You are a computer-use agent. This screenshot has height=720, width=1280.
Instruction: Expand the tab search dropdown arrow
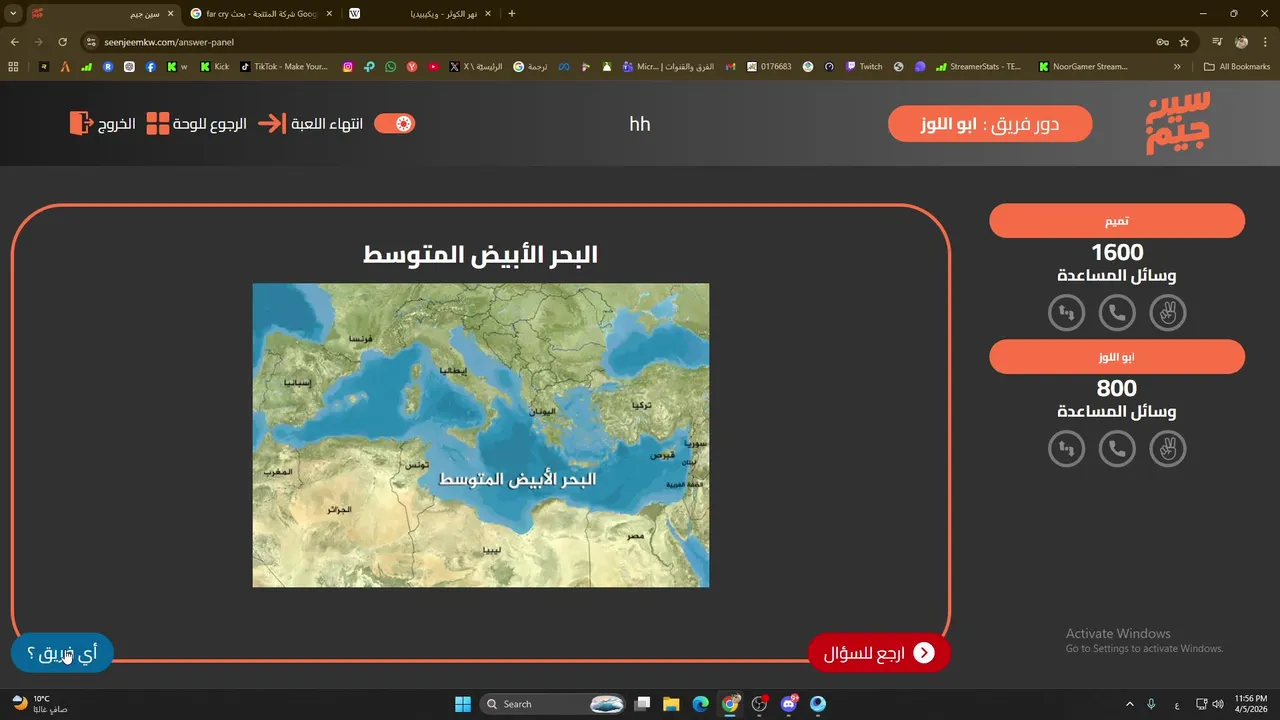point(13,14)
